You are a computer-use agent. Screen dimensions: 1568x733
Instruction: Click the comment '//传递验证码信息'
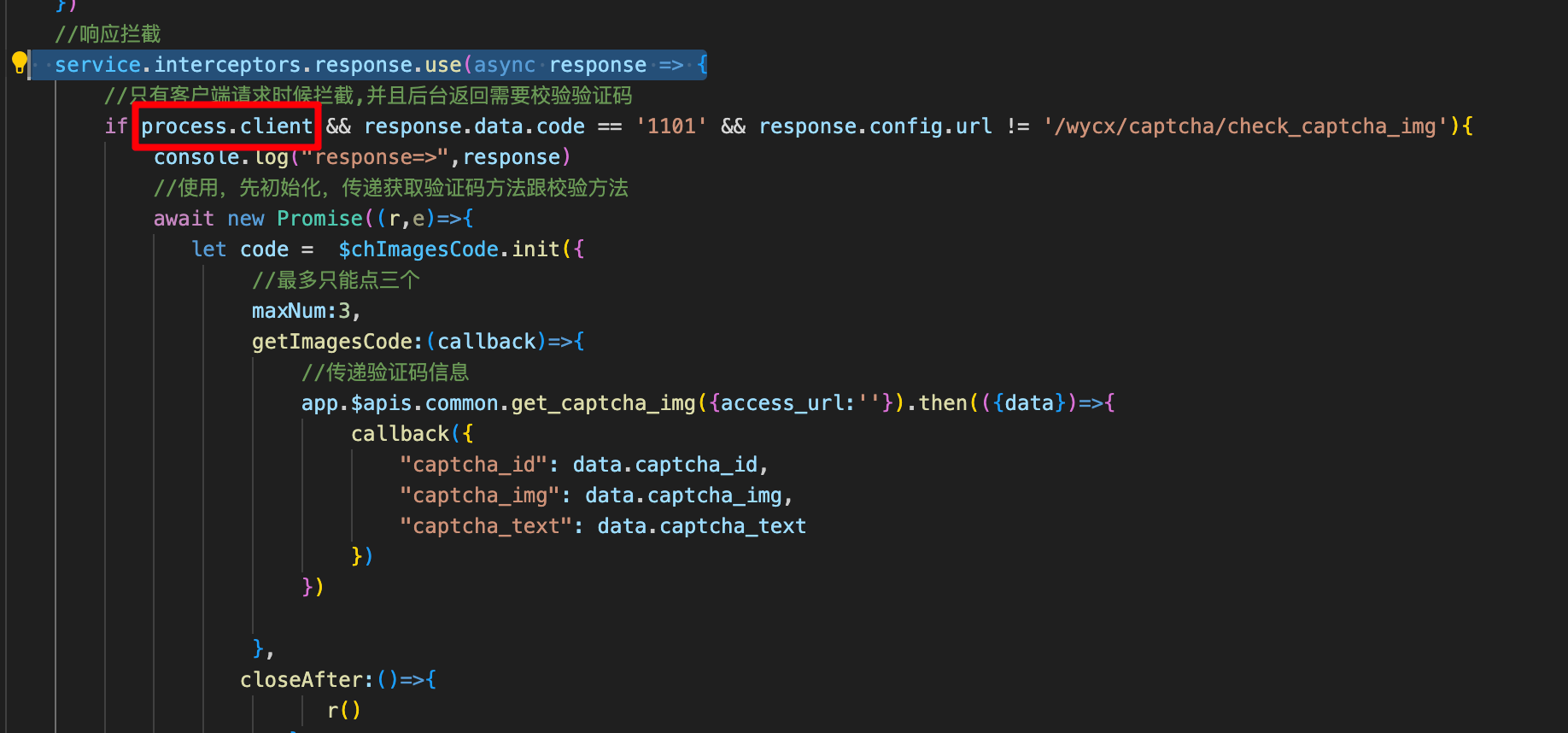pos(385,372)
